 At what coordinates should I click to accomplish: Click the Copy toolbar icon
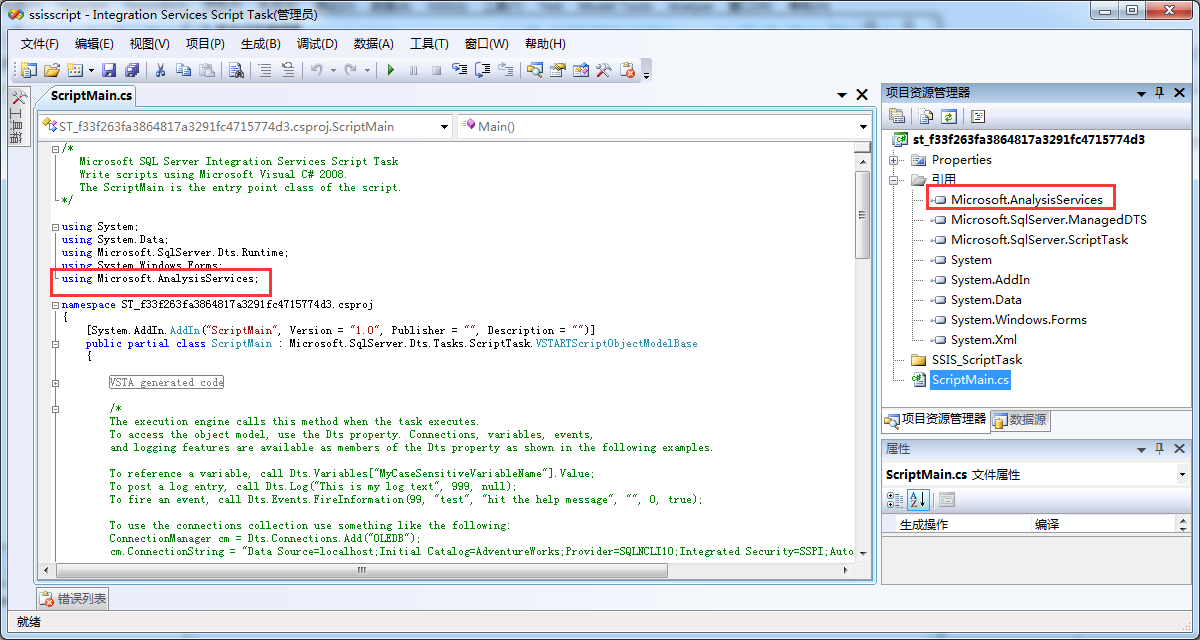[183, 70]
